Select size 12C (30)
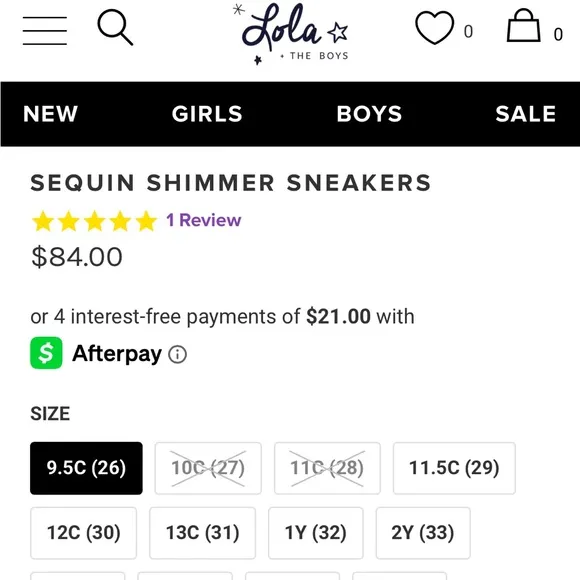 pyautogui.click(x=84, y=533)
